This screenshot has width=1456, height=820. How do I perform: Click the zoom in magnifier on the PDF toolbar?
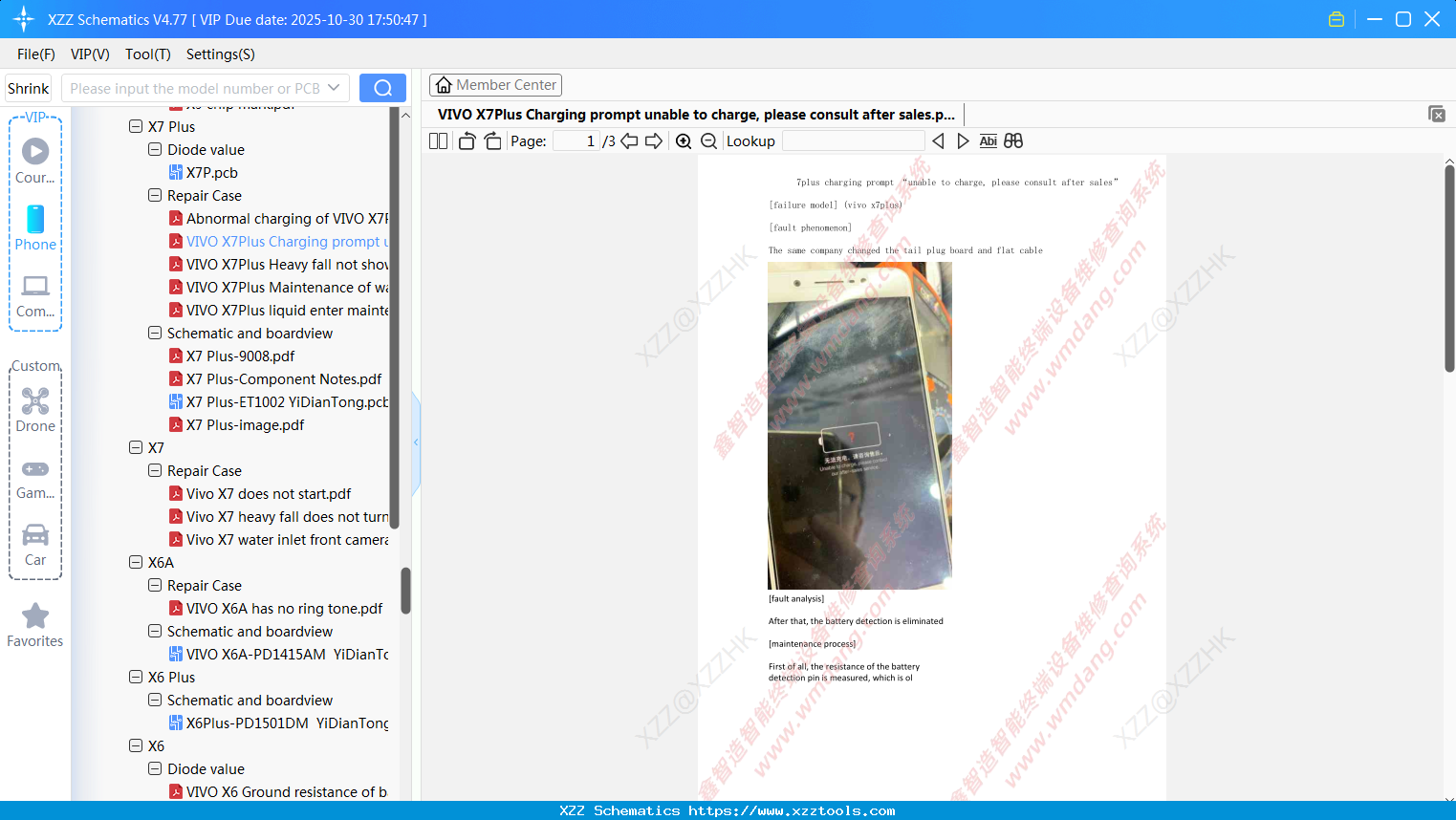pyautogui.click(x=684, y=140)
